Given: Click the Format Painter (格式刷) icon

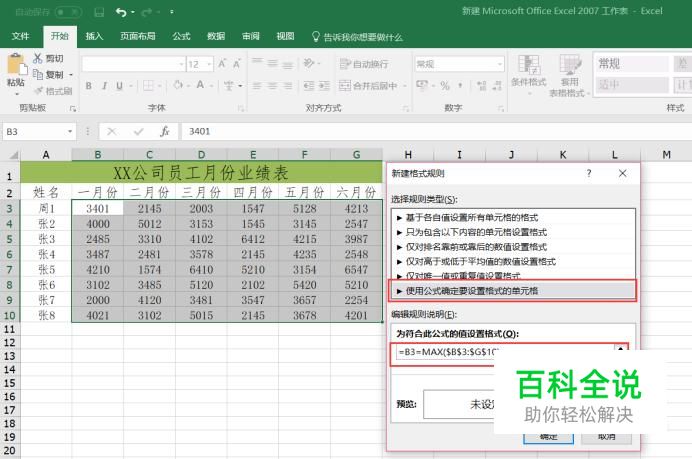Looking at the screenshot, I should click(x=38, y=90).
